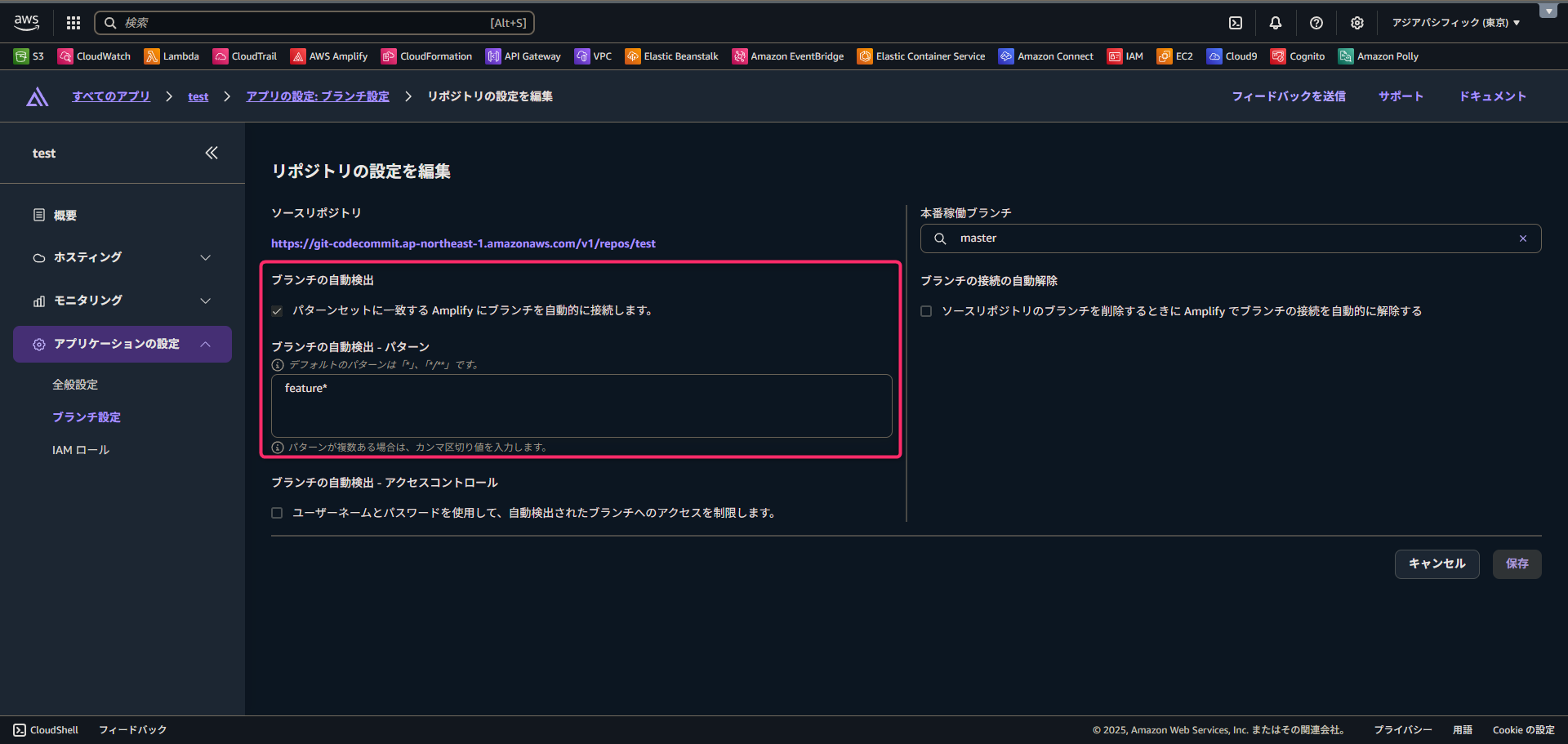
Task: Open the 概要 page in the sidebar
Action: pos(65,215)
